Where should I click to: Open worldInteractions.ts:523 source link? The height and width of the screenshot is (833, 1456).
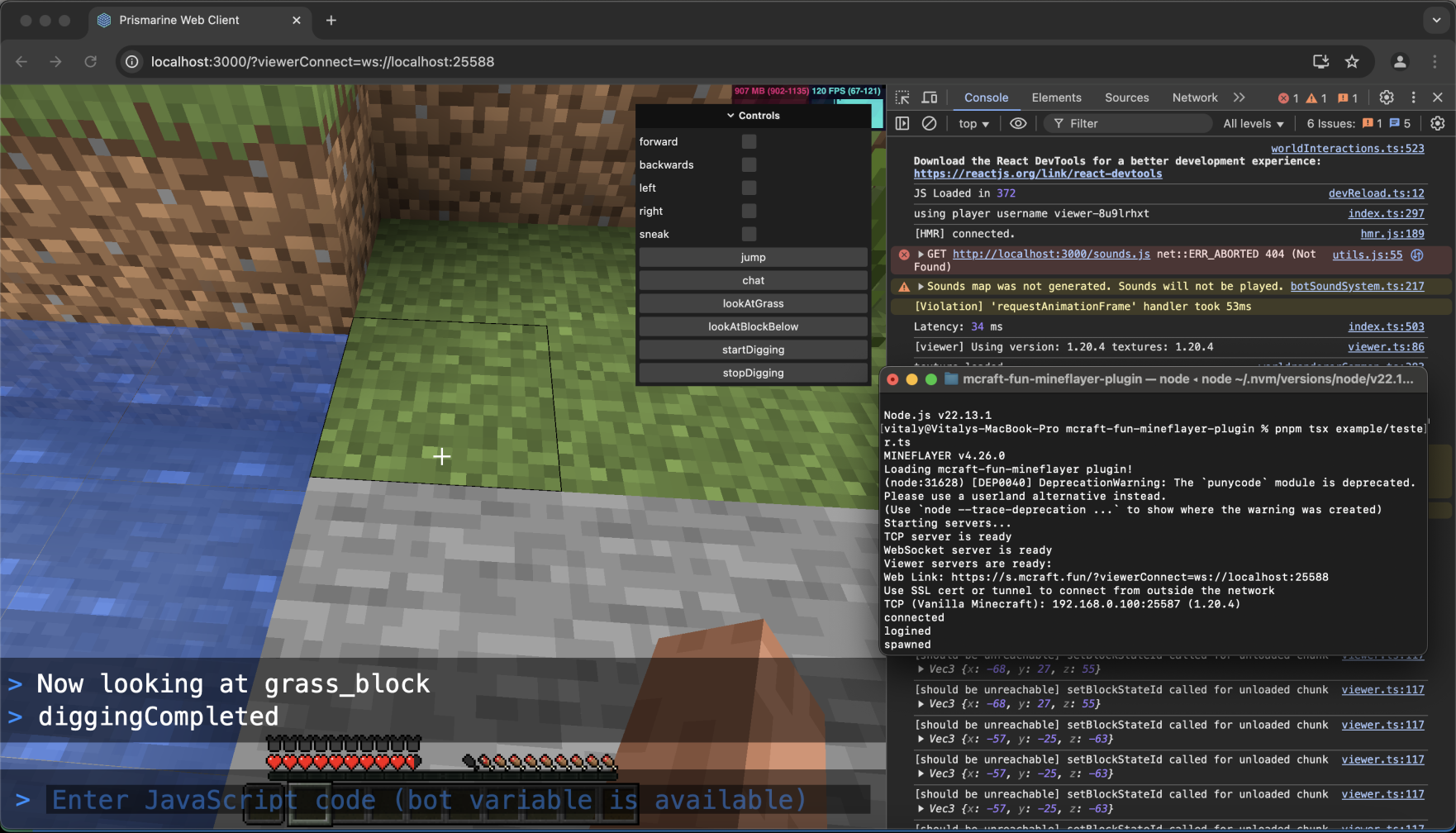pyautogui.click(x=1347, y=149)
